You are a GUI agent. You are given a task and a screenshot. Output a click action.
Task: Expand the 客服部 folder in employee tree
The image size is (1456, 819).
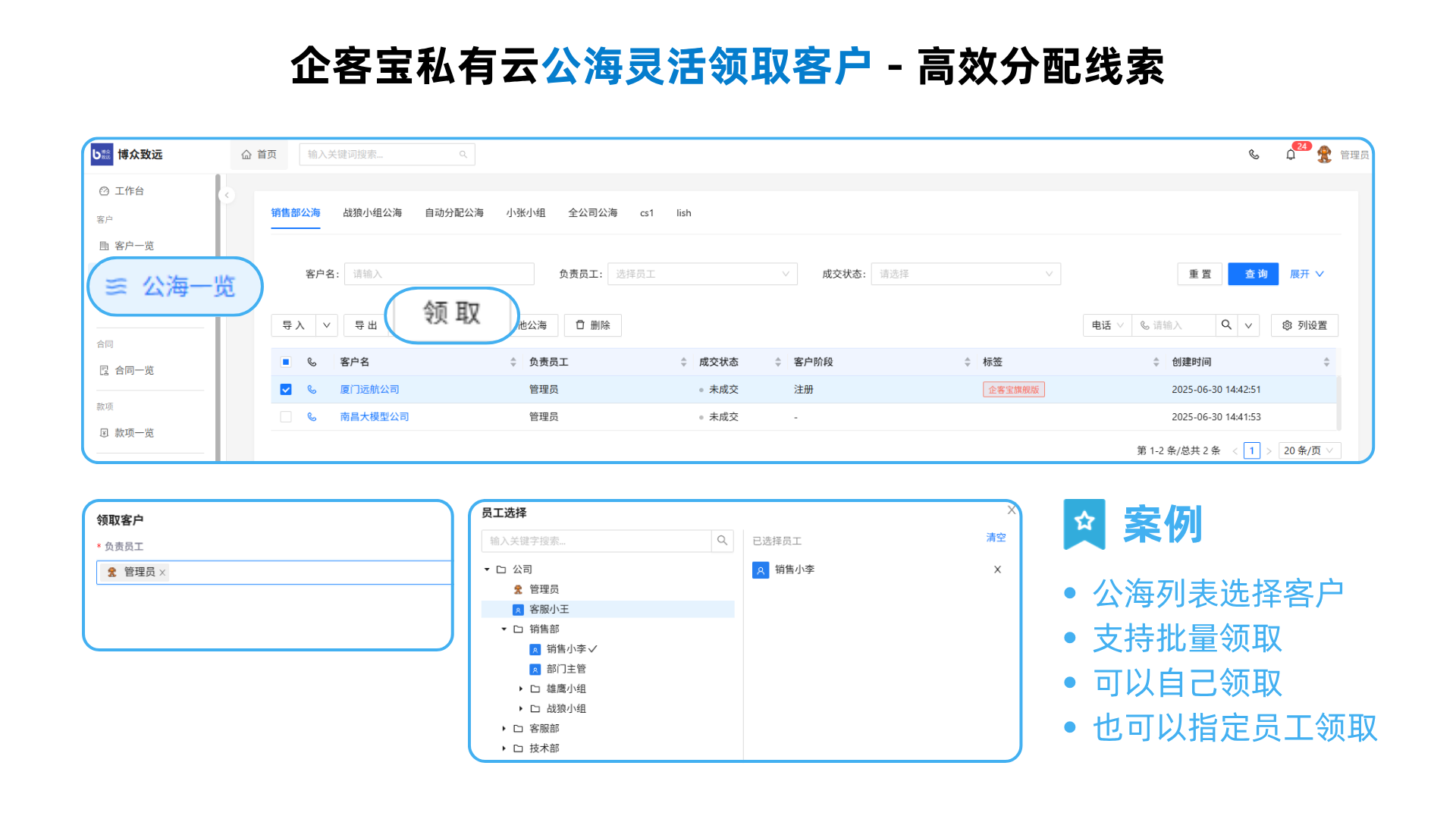pyautogui.click(x=504, y=728)
